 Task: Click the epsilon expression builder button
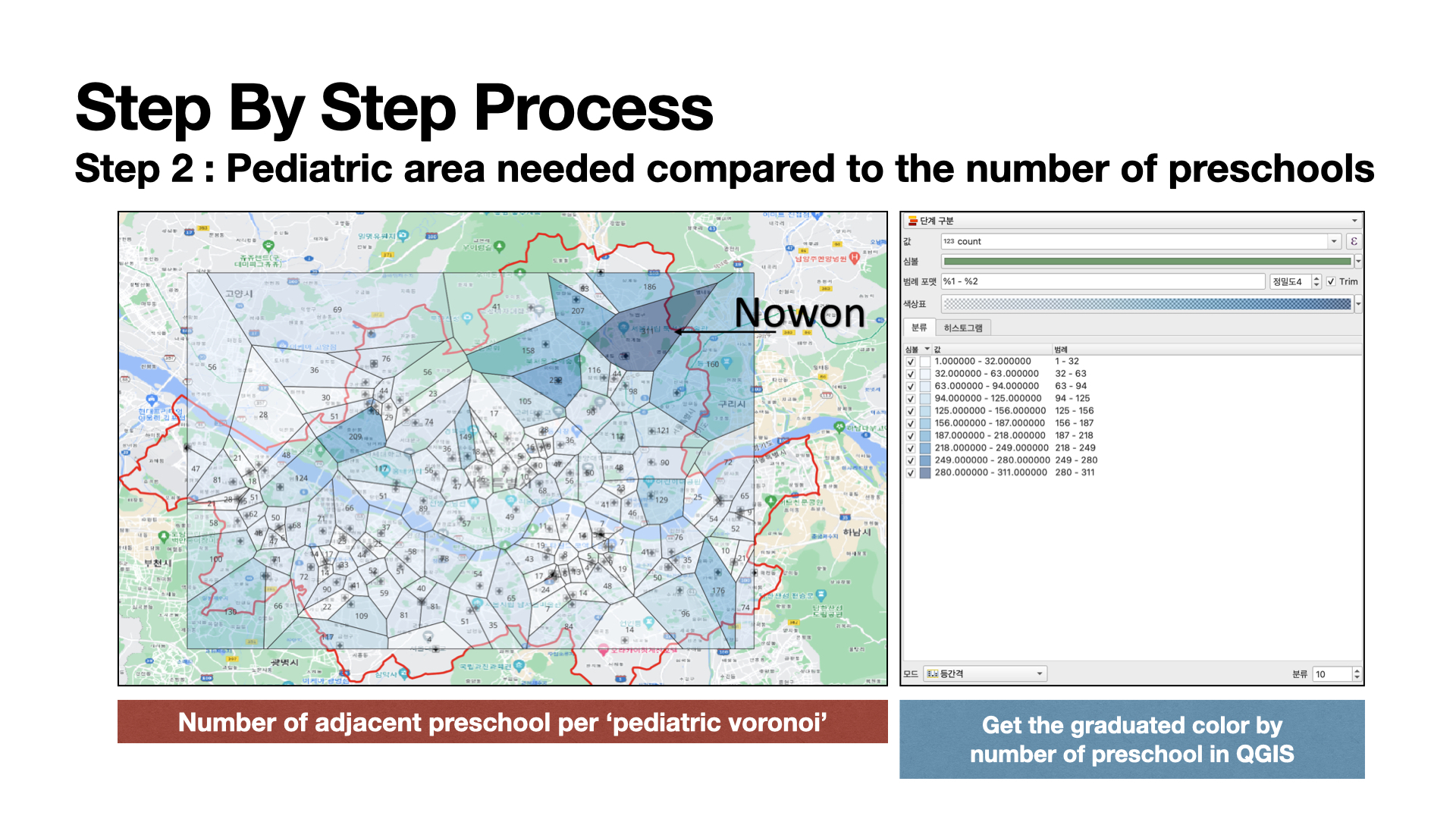(x=1354, y=241)
